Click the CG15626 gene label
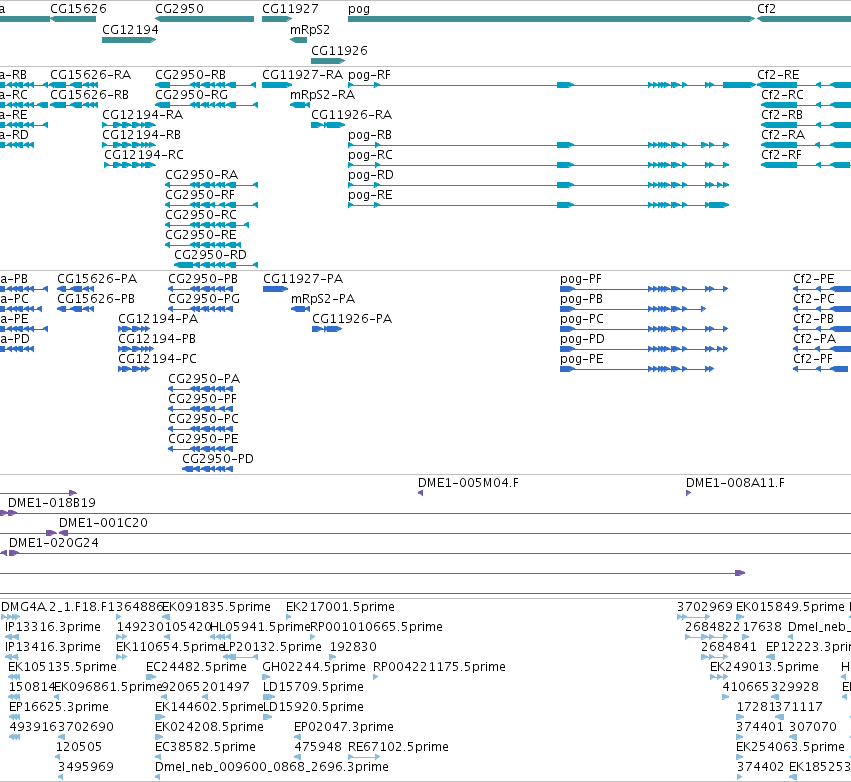 click(x=78, y=9)
